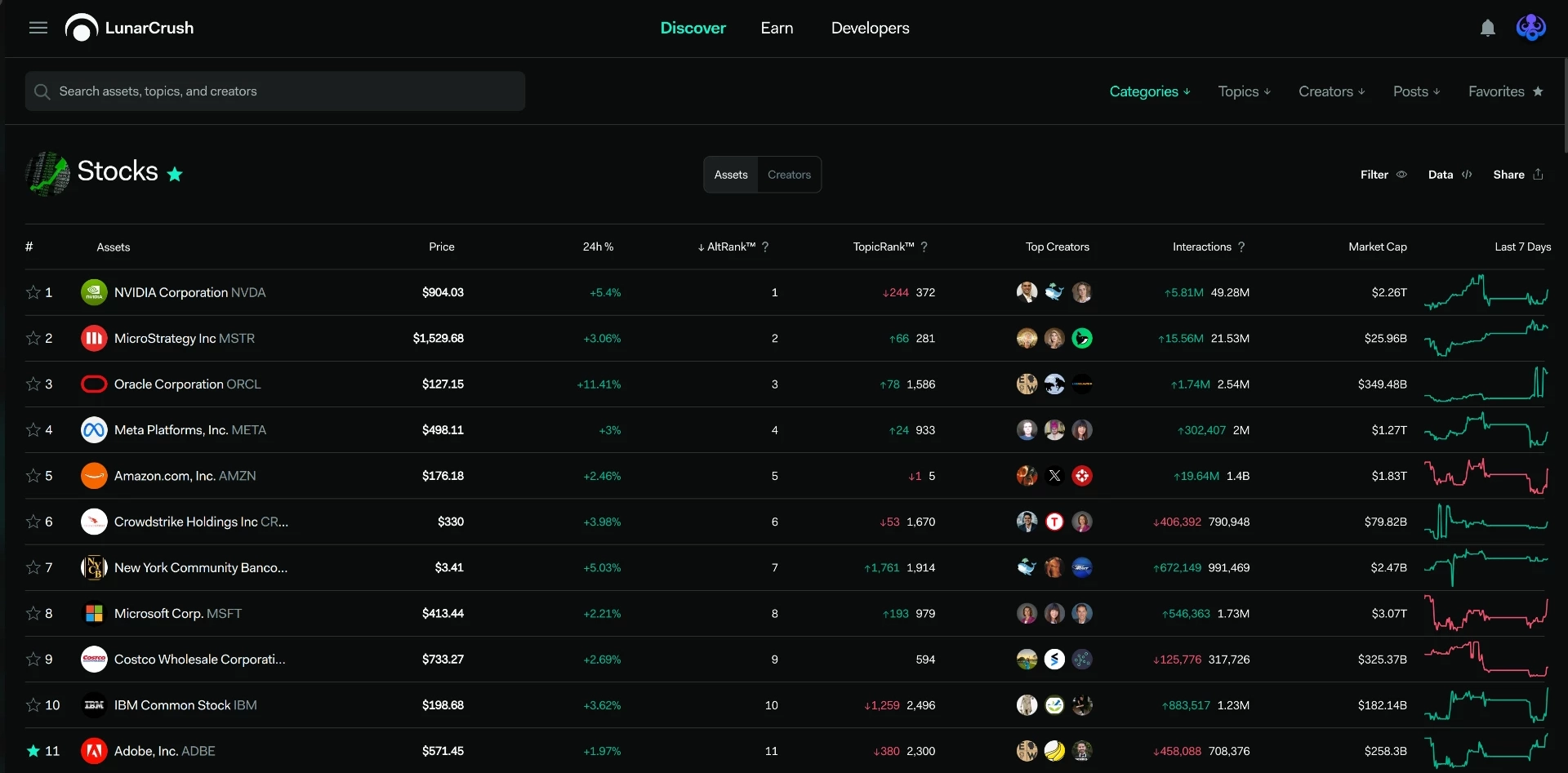Expand the Categories dropdown
Viewport: 1568px width, 773px height.
point(1150,91)
